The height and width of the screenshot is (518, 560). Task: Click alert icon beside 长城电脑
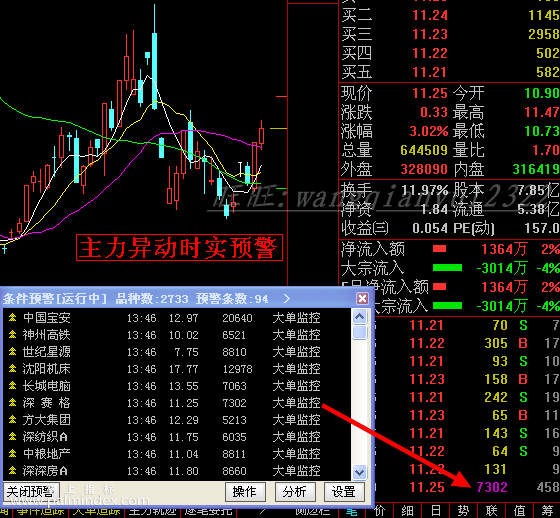tap(12, 386)
